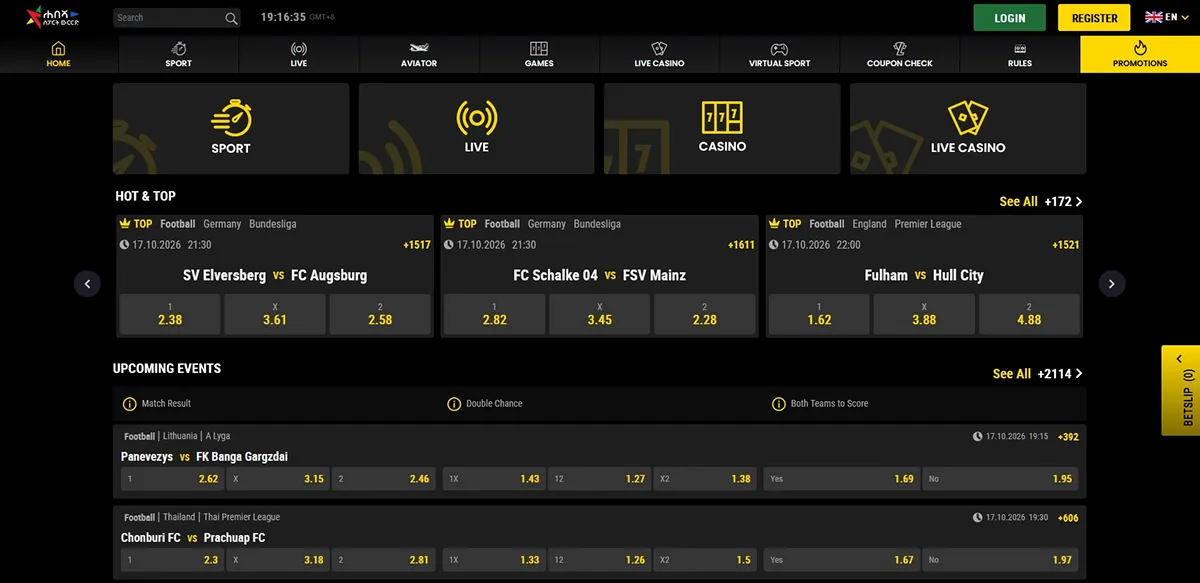
Task: Select Prachuap FC win odds 2.81
Action: tap(384, 560)
